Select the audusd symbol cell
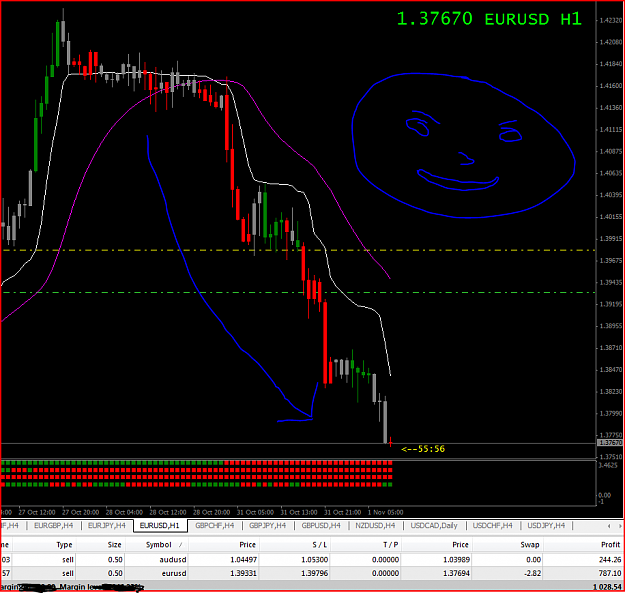The width and height of the screenshot is (625, 593). point(173,560)
